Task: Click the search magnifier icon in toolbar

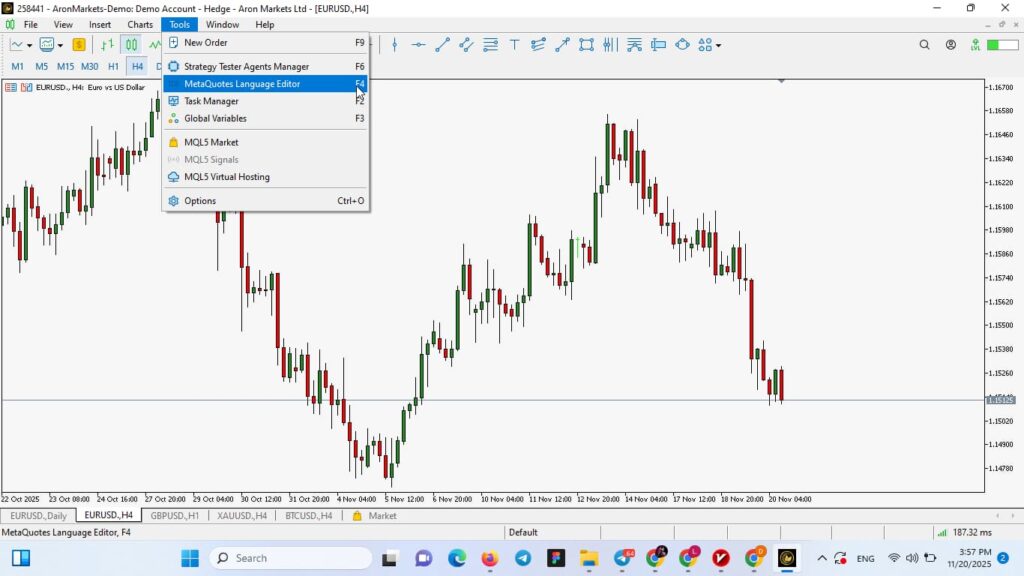Action: coord(924,45)
